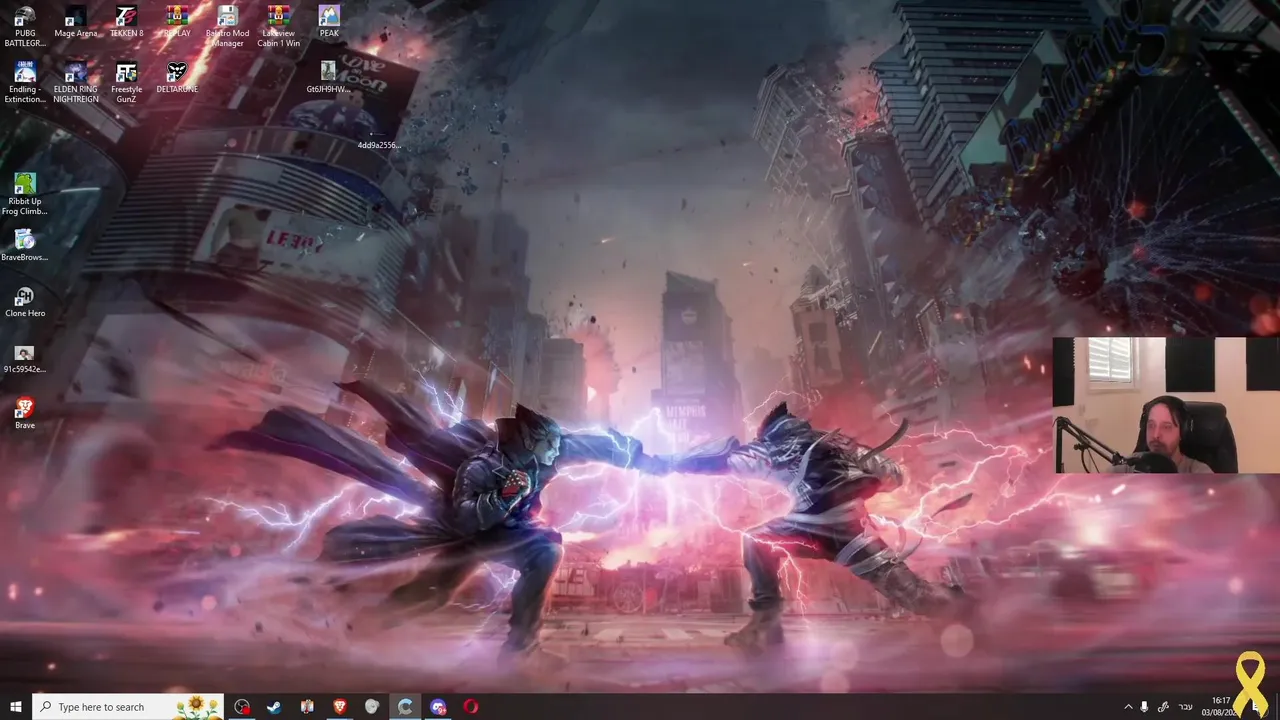Select the Freestyle GunZ shortcut
This screenshot has width=1280, height=720.
click(126, 82)
